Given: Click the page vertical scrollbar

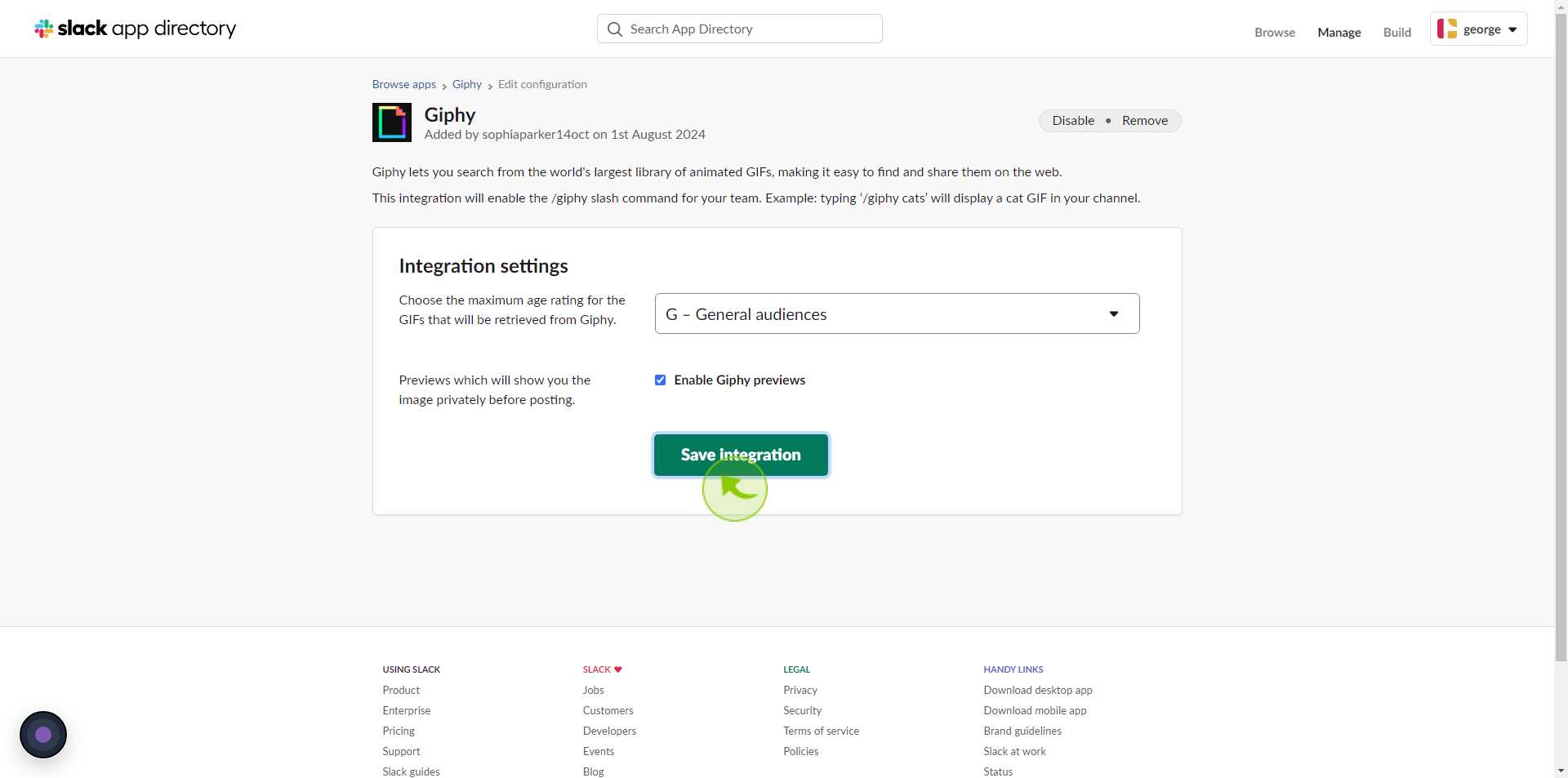Looking at the screenshot, I should tap(1561, 336).
